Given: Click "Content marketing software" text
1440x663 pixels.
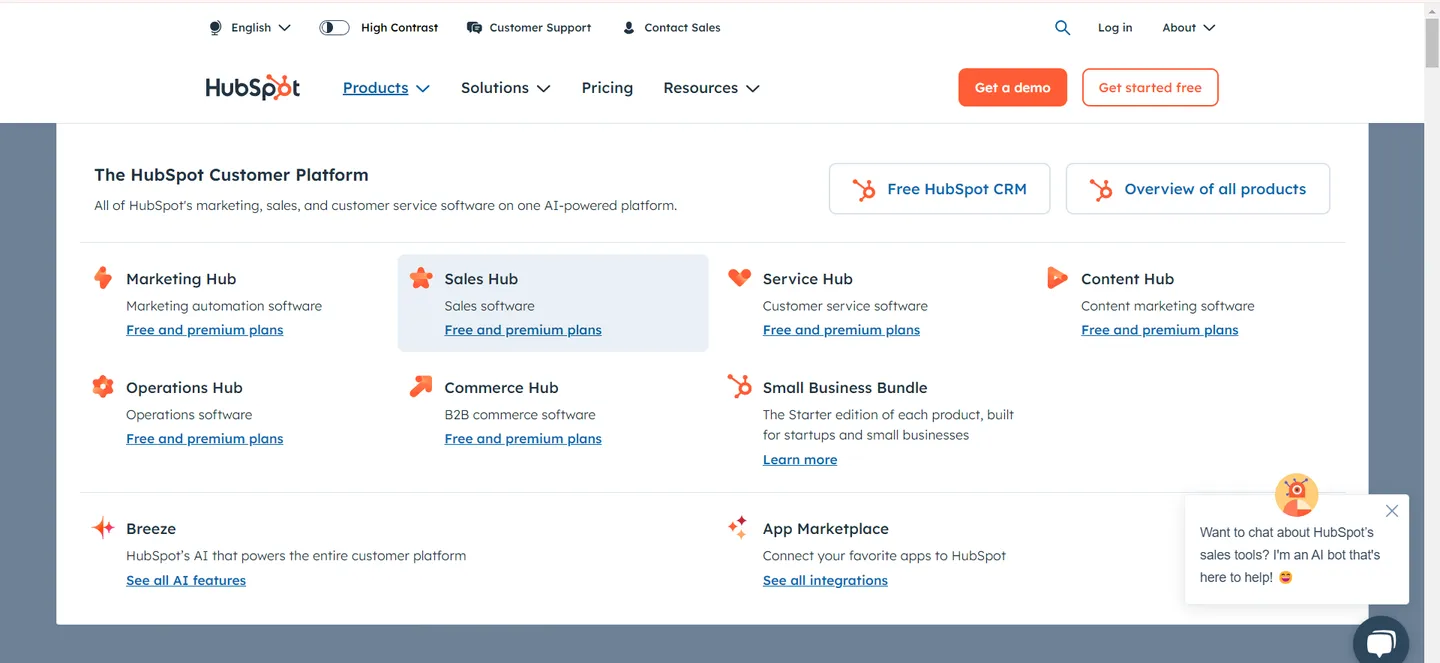Looking at the screenshot, I should pyautogui.click(x=1167, y=306).
